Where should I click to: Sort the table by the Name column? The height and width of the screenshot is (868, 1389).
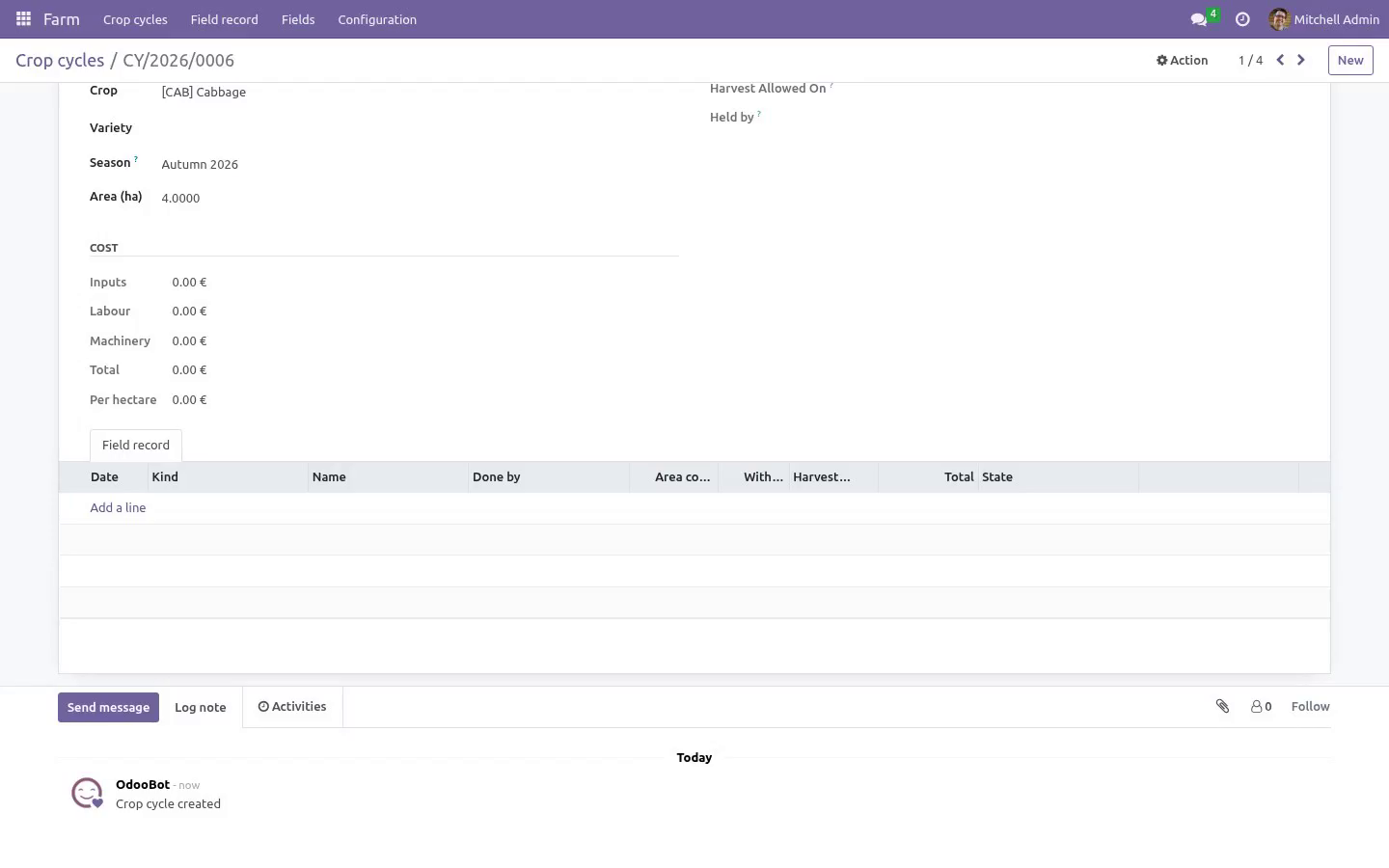(x=388, y=477)
